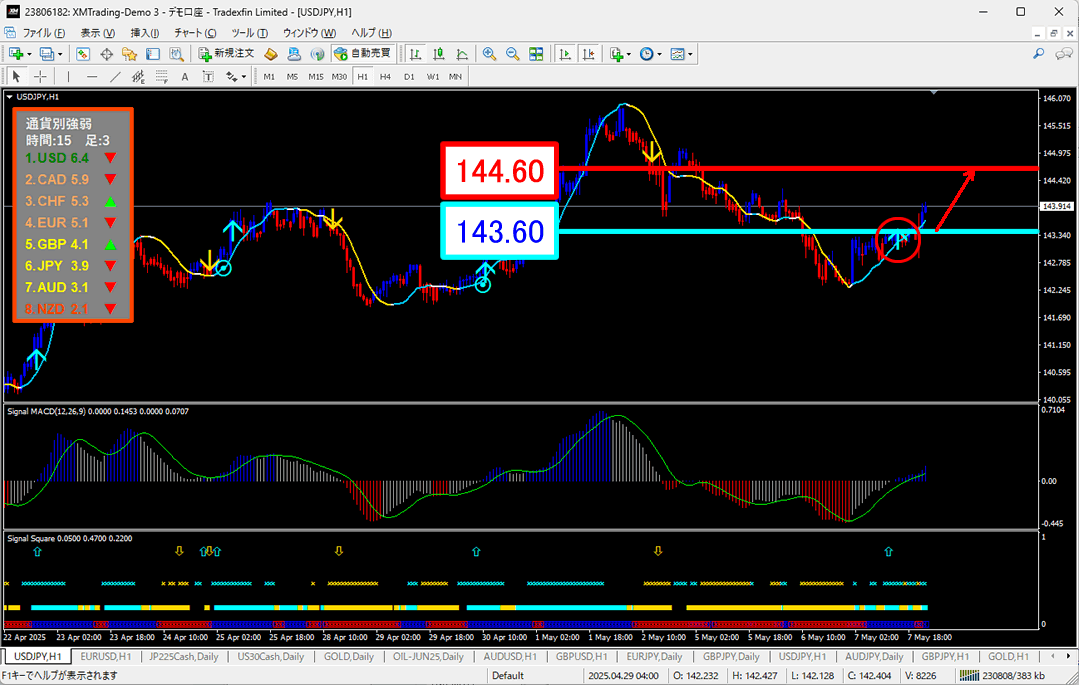Open the profiles icon
Screen dimensions: 1080x685
[x=47, y=54]
